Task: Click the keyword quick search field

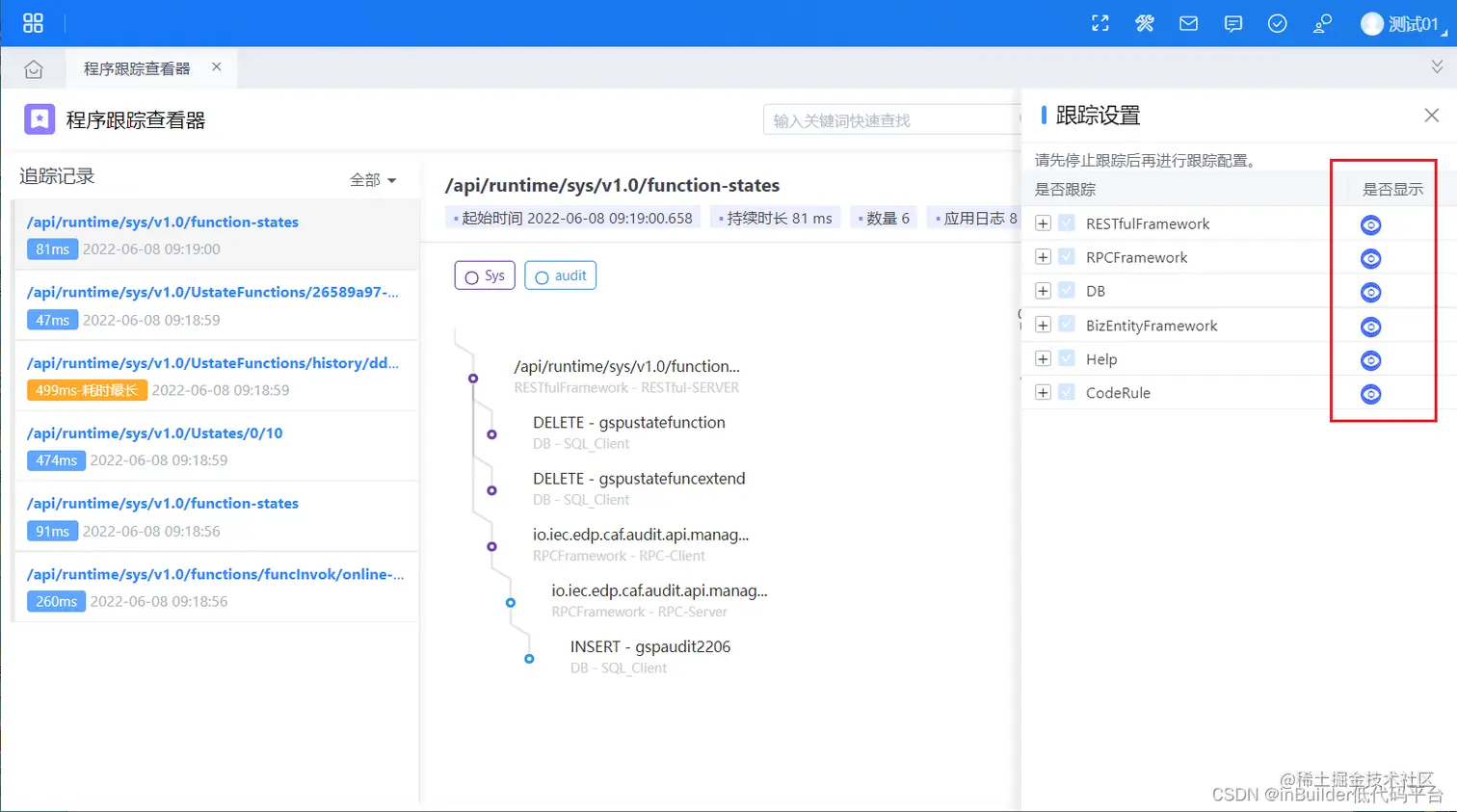Action: (891, 119)
